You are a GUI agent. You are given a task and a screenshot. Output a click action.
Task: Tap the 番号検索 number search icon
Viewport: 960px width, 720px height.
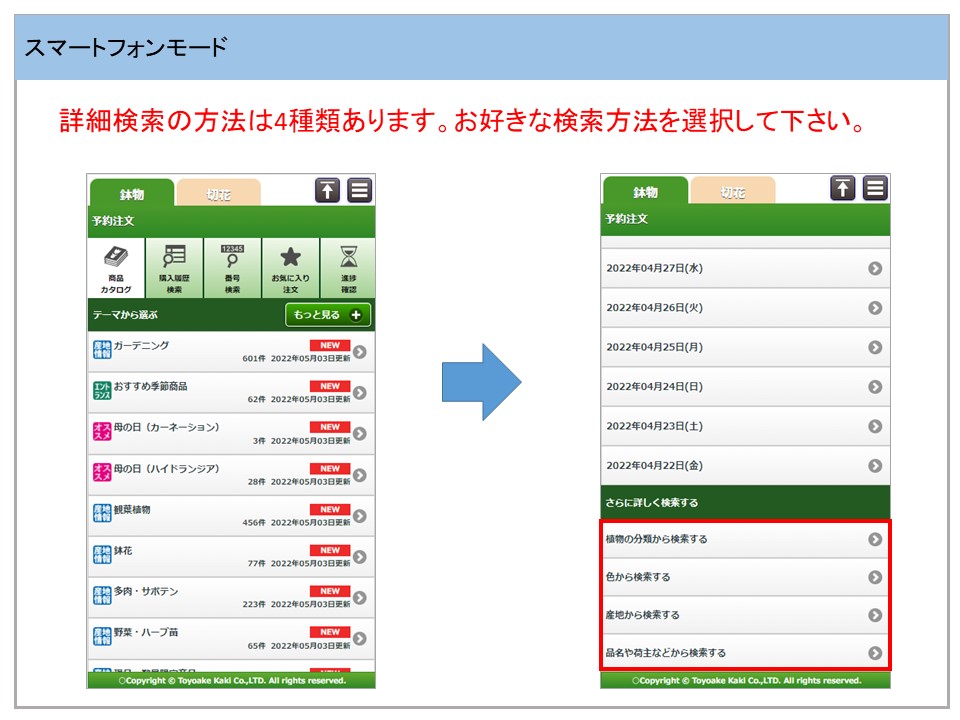coord(232,268)
